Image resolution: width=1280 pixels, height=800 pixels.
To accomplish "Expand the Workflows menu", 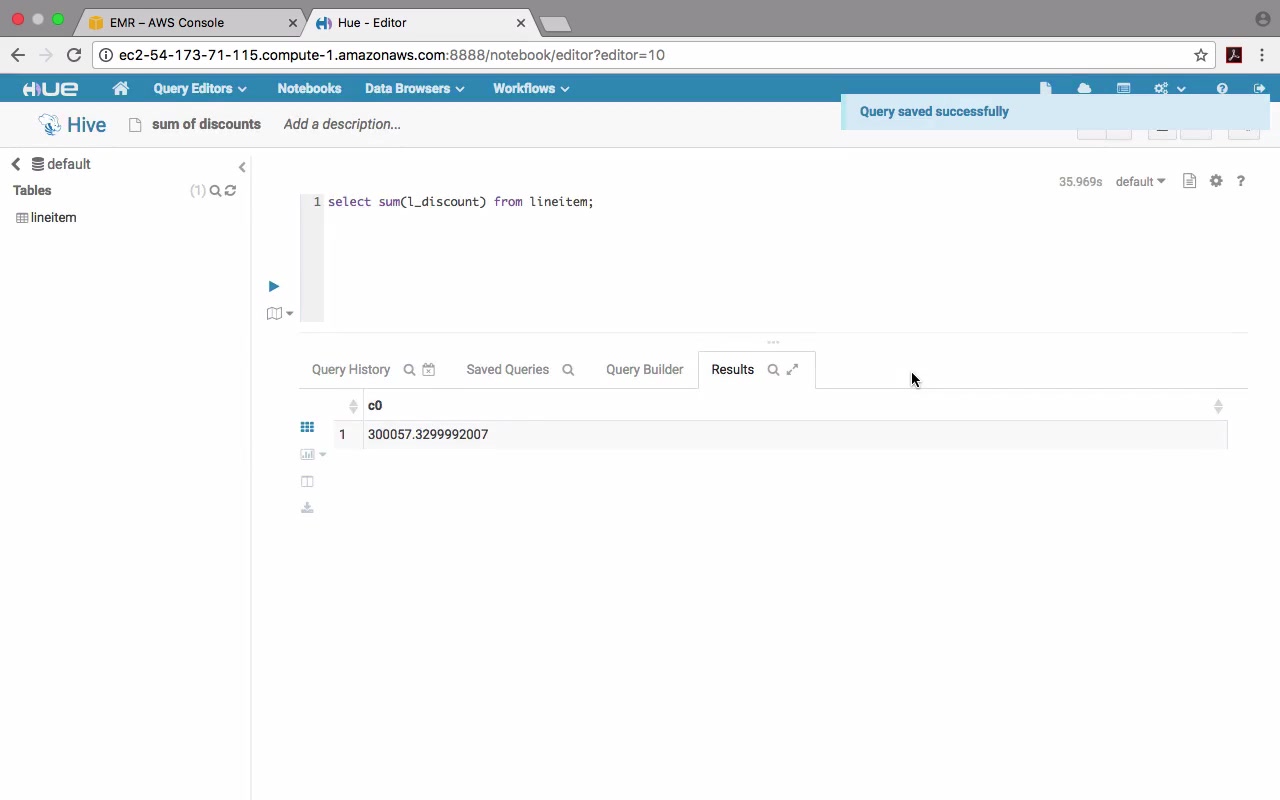I will pos(531,88).
